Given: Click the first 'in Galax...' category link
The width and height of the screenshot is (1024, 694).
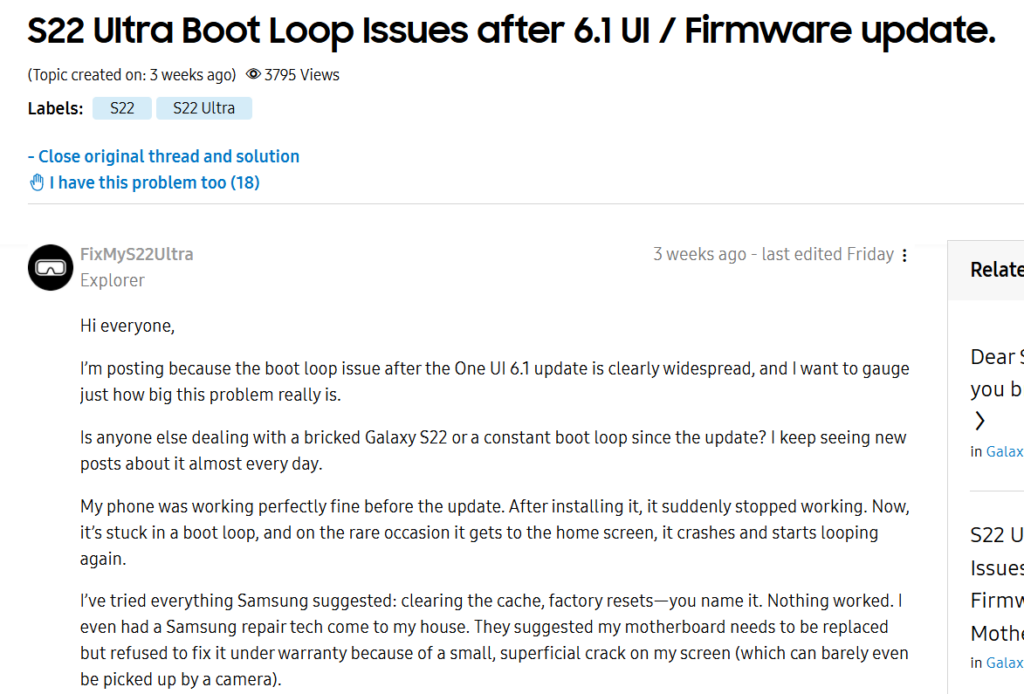Looking at the screenshot, I should pos(997,451).
